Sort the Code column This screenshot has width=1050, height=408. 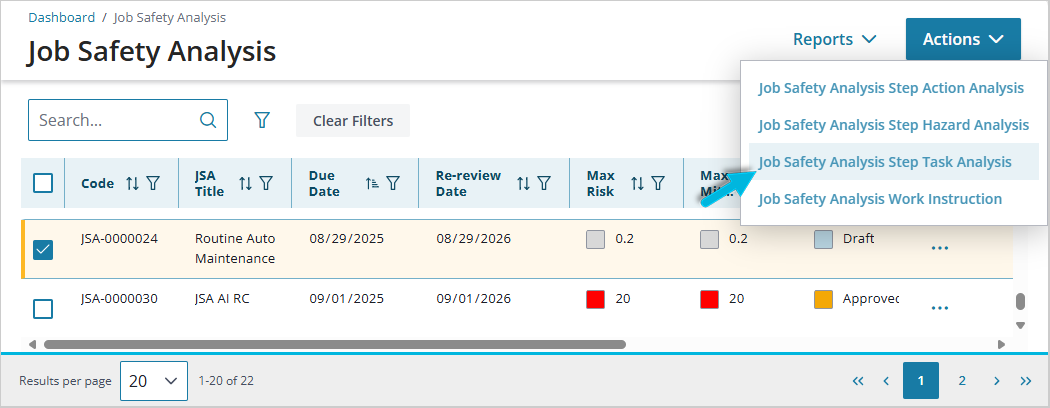pos(133,183)
